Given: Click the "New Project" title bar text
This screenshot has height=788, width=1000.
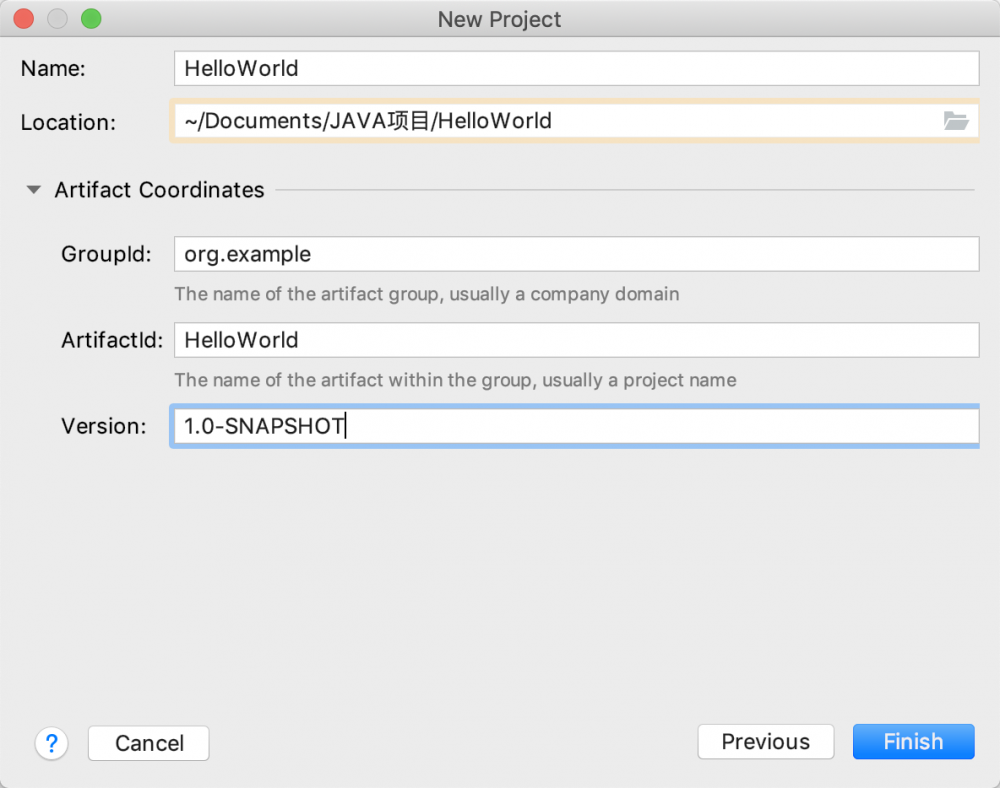Looking at the screenshot, I should 499,19.
